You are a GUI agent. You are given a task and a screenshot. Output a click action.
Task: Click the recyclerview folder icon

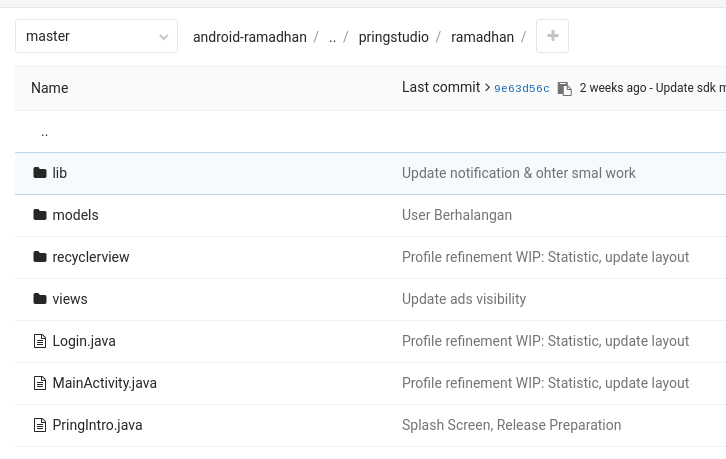(x=40, y=257)
